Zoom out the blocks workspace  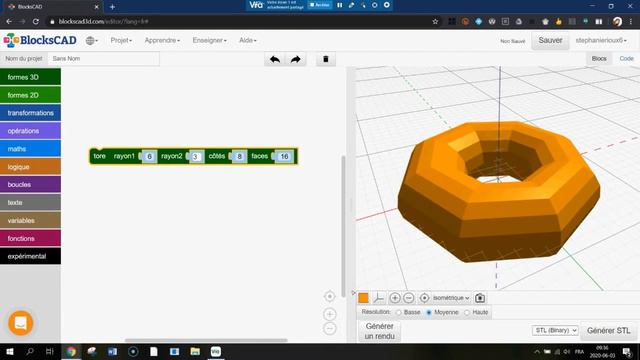coord(330,328)
